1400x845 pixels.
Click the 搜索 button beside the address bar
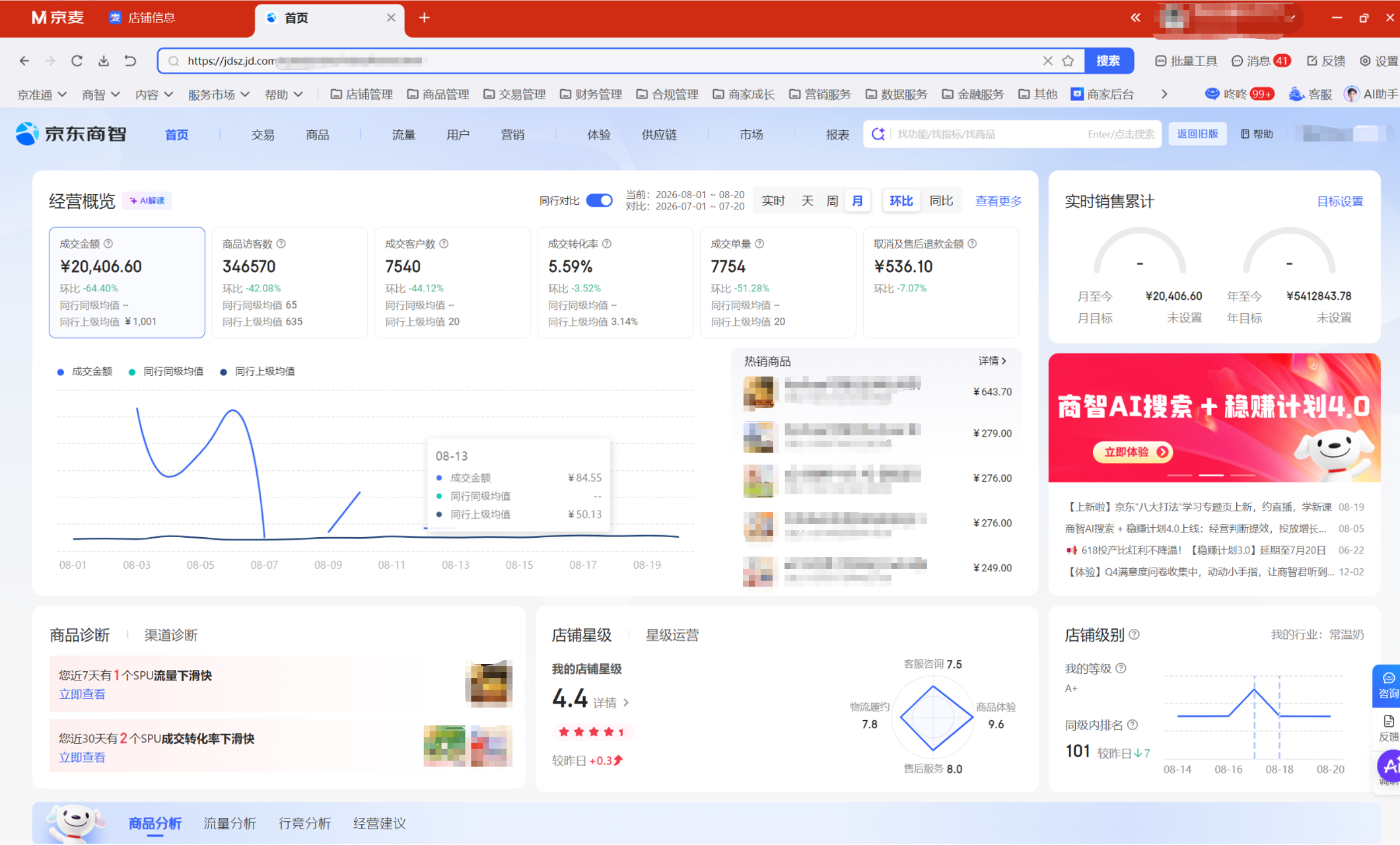tap(1108, 61)
